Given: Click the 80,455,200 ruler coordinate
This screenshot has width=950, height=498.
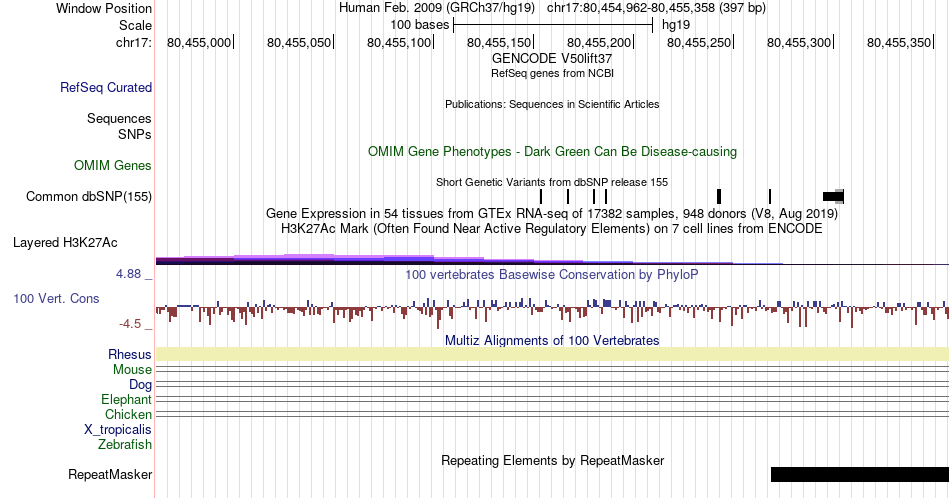Looking at the screenshot, I should coord(599,42).
